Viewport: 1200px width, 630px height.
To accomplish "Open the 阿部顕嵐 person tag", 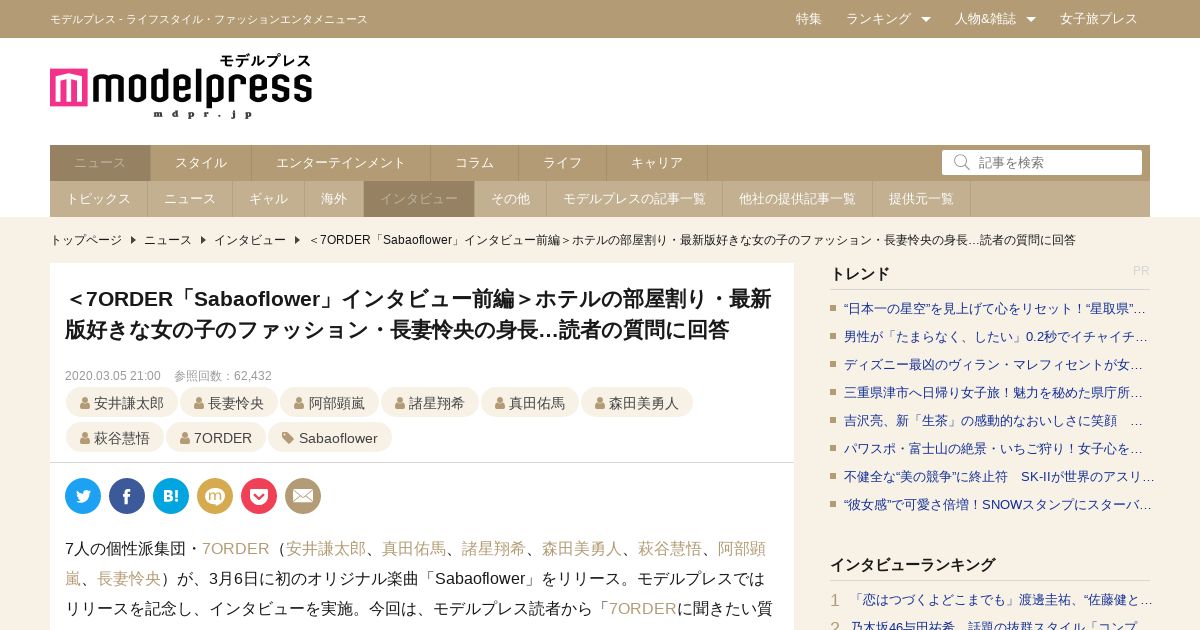I will [329, 403].
